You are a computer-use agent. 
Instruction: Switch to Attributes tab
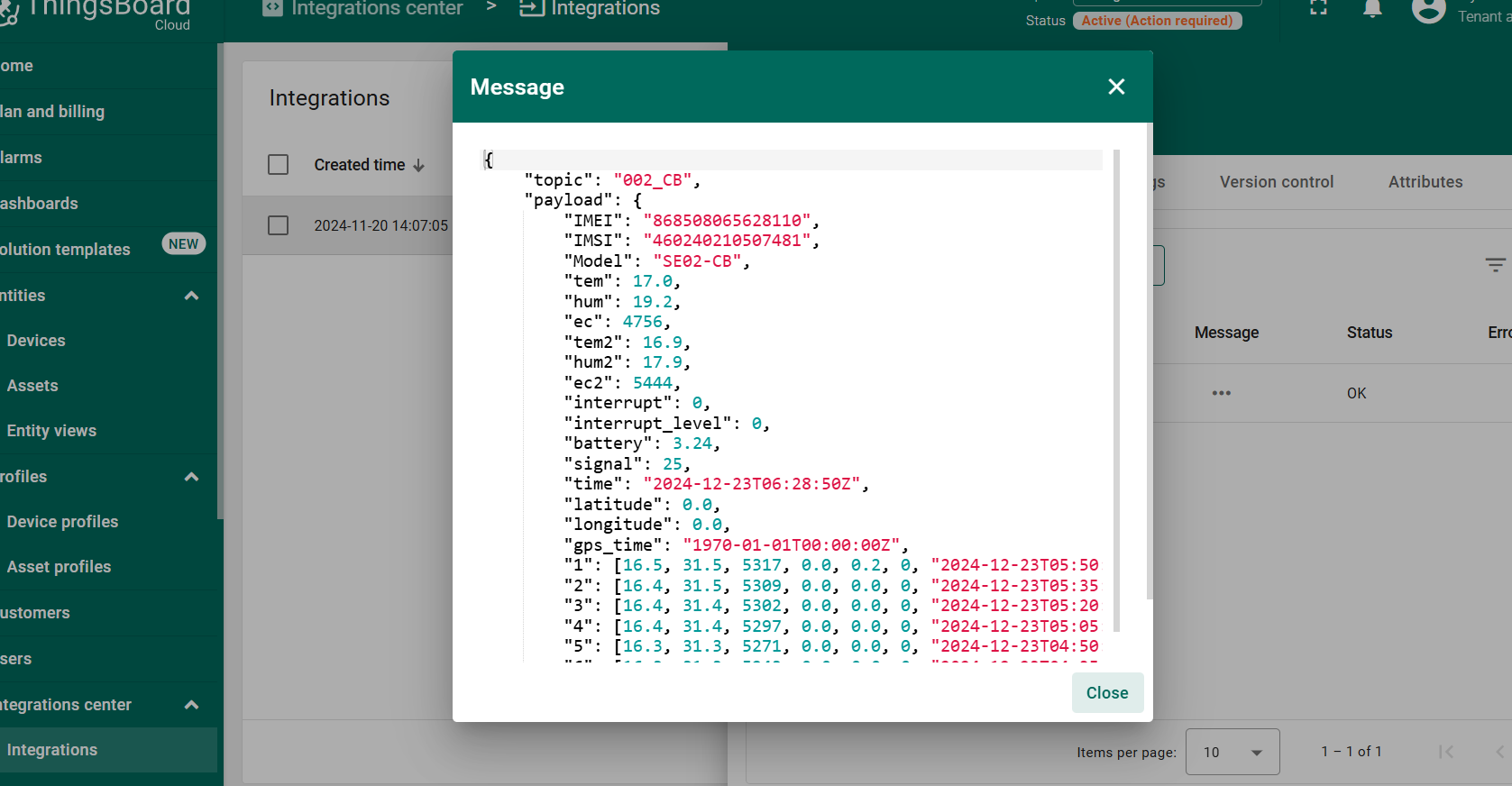pos(1425,182)
